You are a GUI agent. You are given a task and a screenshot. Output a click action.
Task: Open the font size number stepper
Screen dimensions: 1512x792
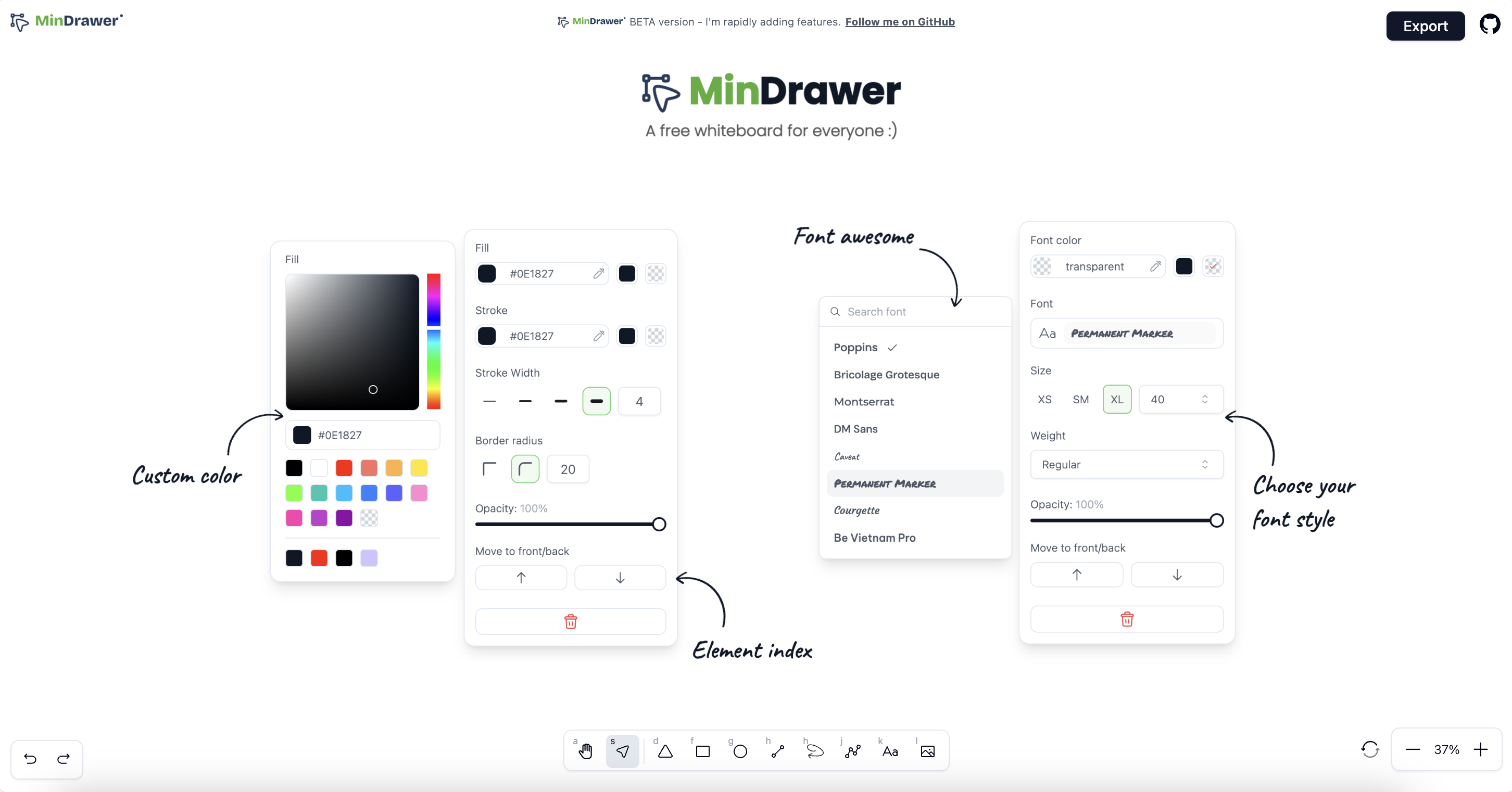(x=1180, y=399)
